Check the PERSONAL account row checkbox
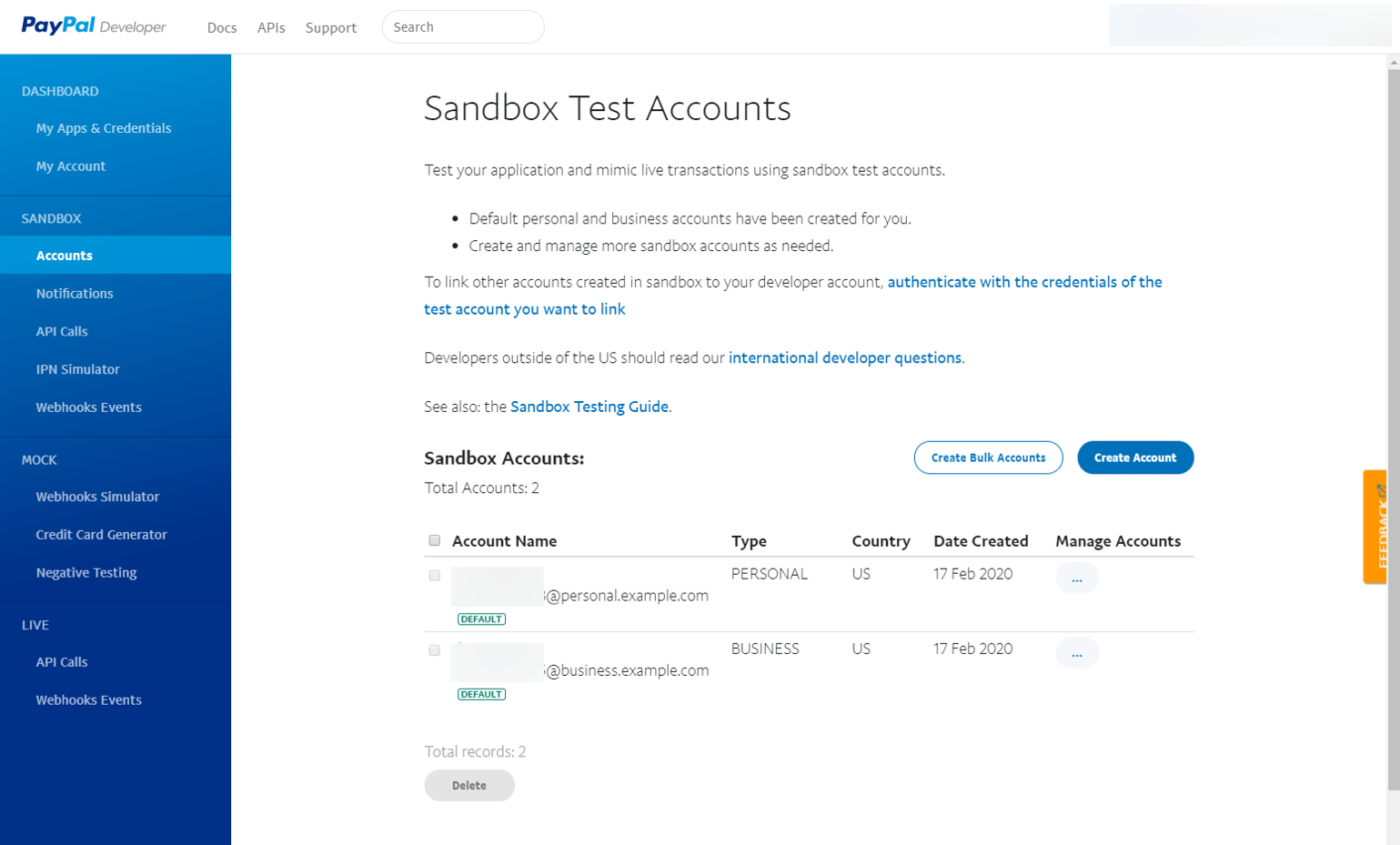The height and width of the screenshot is (845, 1400). tap(434, 575)
